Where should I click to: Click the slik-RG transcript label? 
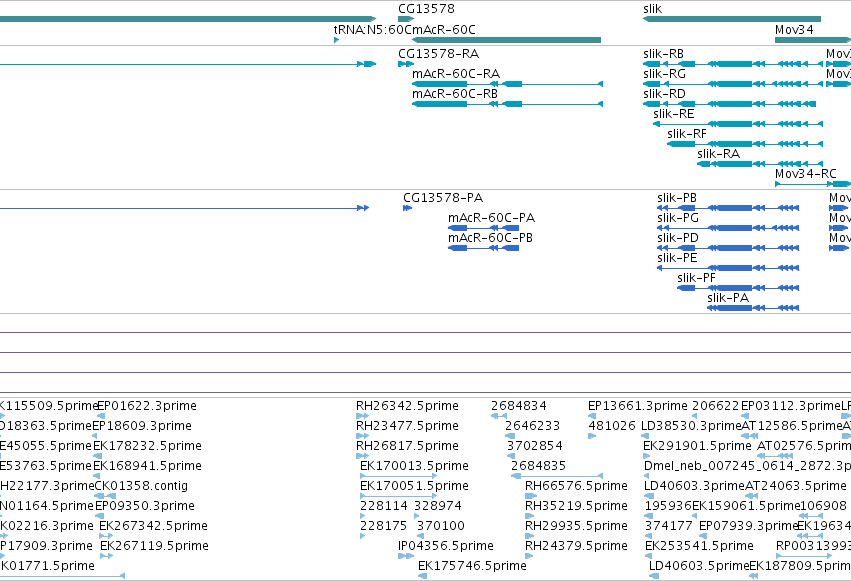(664, 74)
